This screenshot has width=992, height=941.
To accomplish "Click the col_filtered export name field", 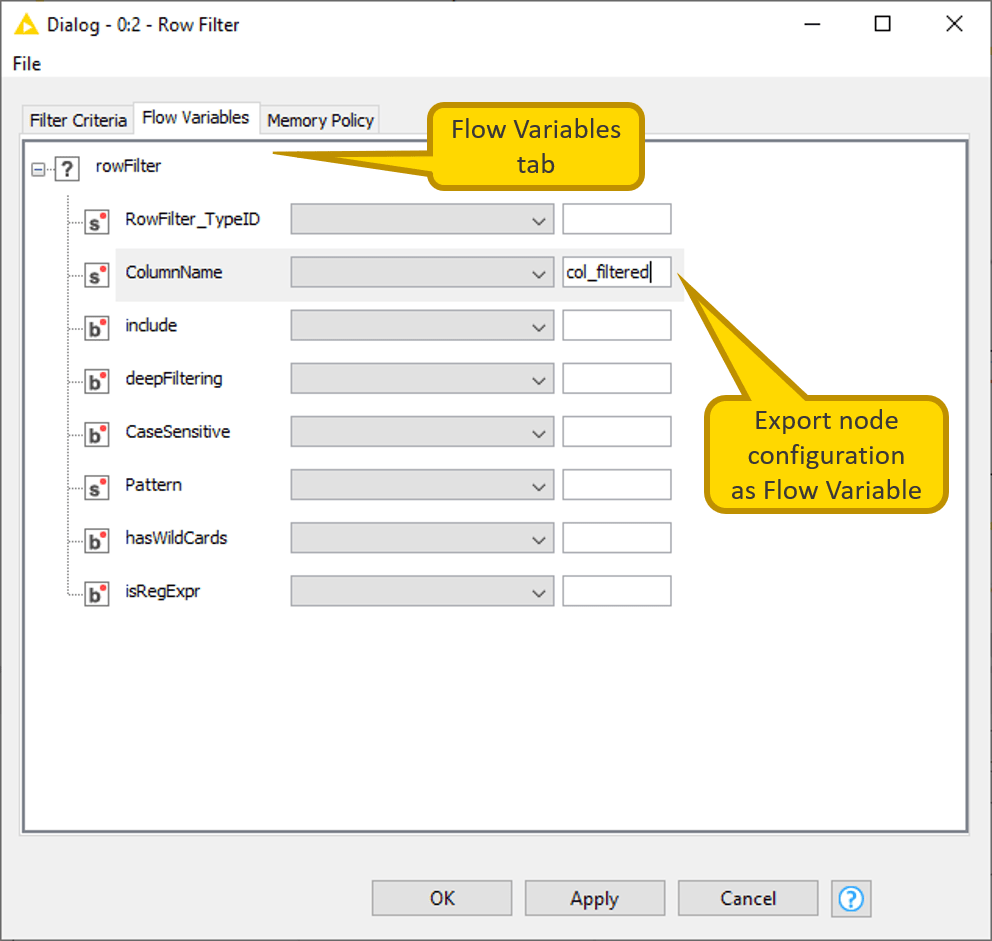I will point(616,272).
